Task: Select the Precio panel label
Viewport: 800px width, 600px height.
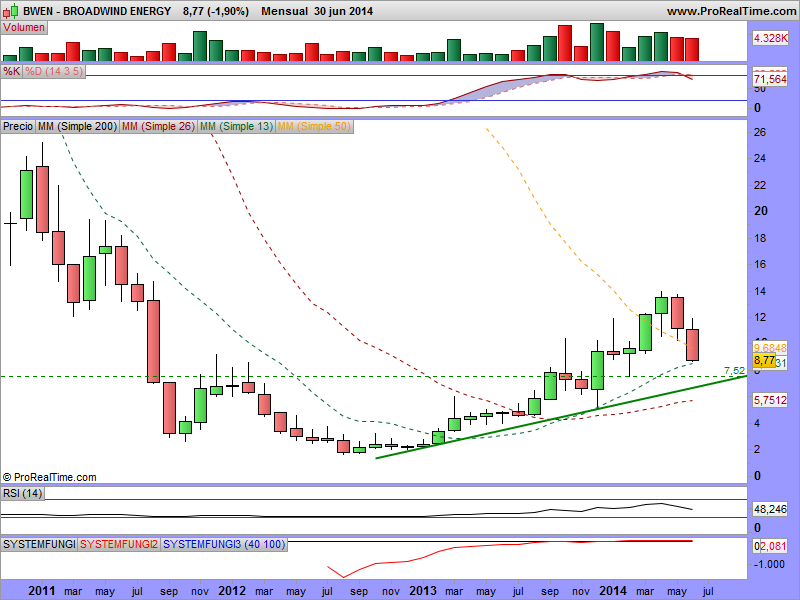Action: click(18, 126)
